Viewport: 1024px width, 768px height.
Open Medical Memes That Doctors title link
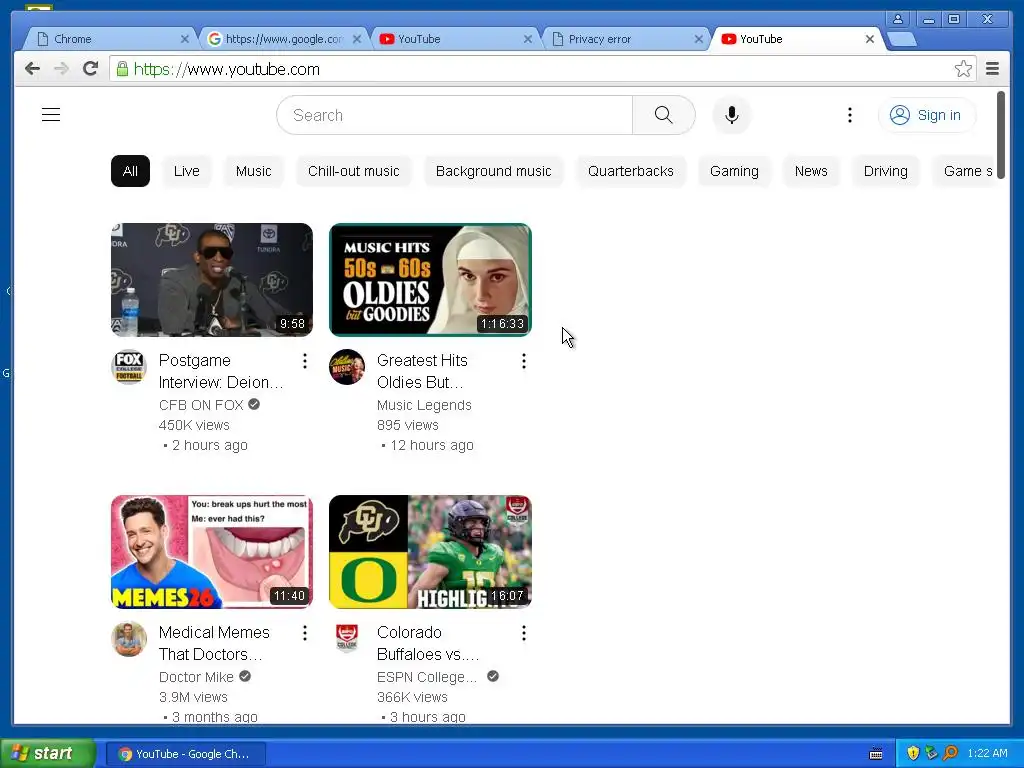tap(214, 643)
